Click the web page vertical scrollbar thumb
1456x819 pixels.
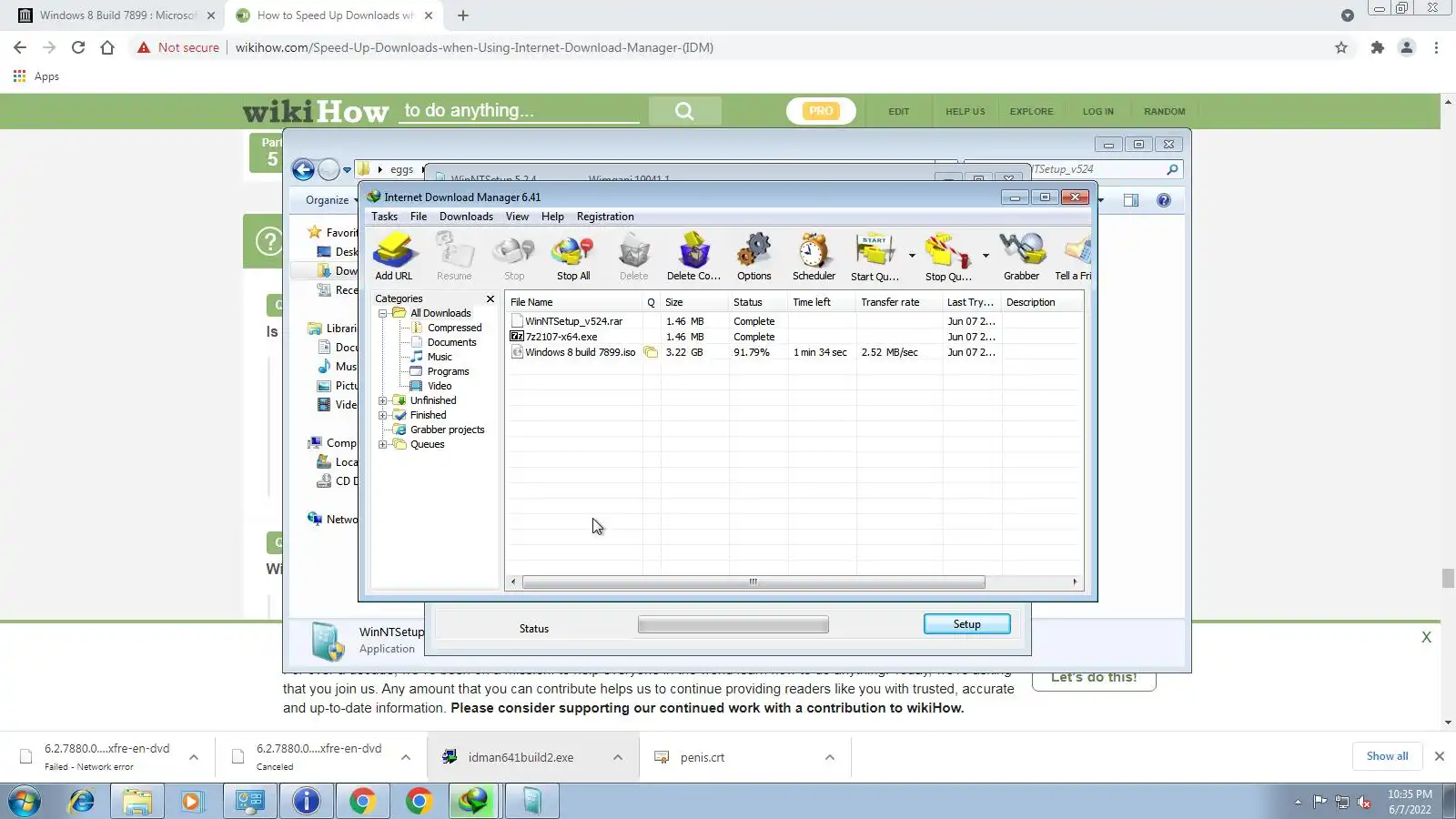(1448, 578)
